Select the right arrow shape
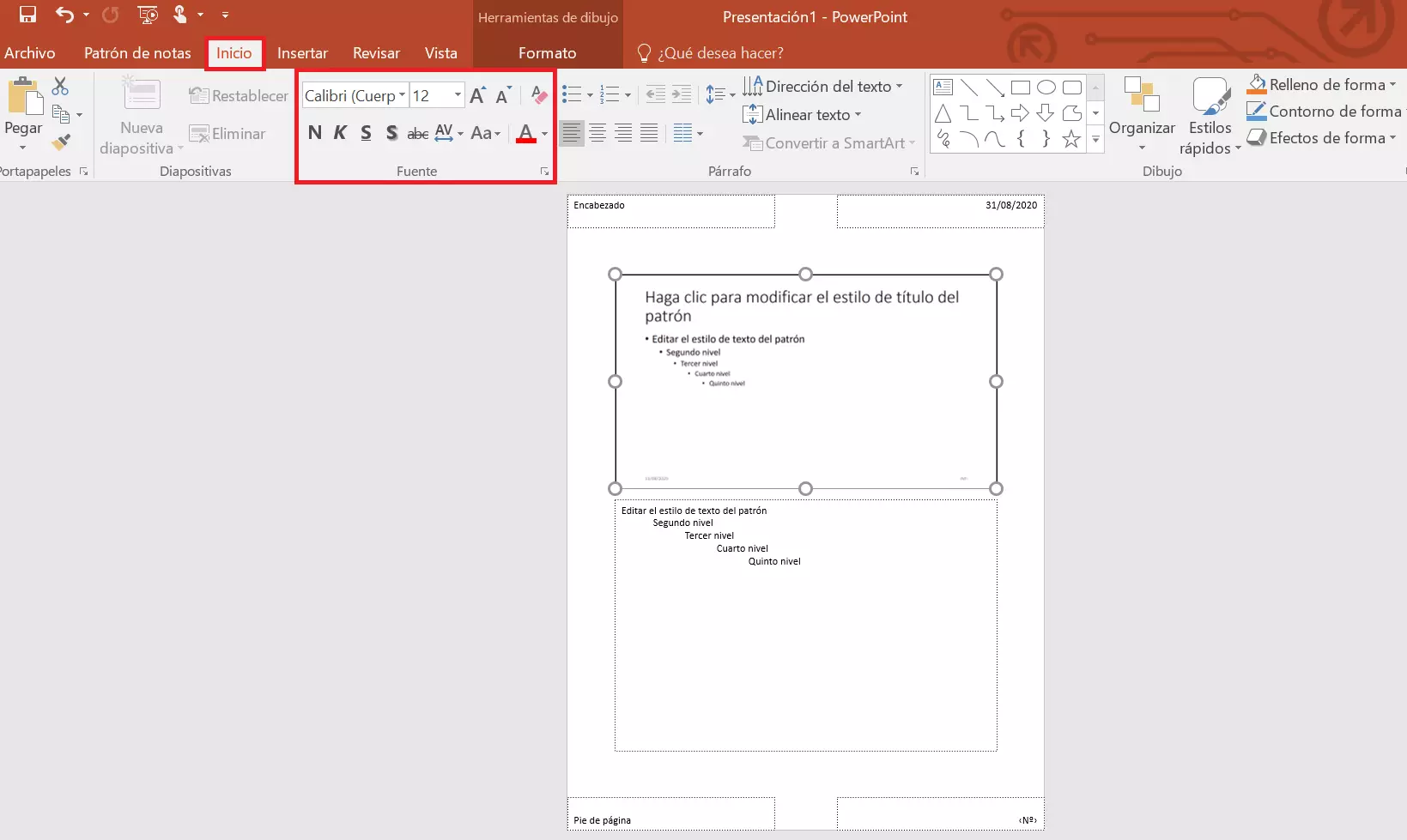Viewport: 1407px width, 840px height. coord(1020,113)
